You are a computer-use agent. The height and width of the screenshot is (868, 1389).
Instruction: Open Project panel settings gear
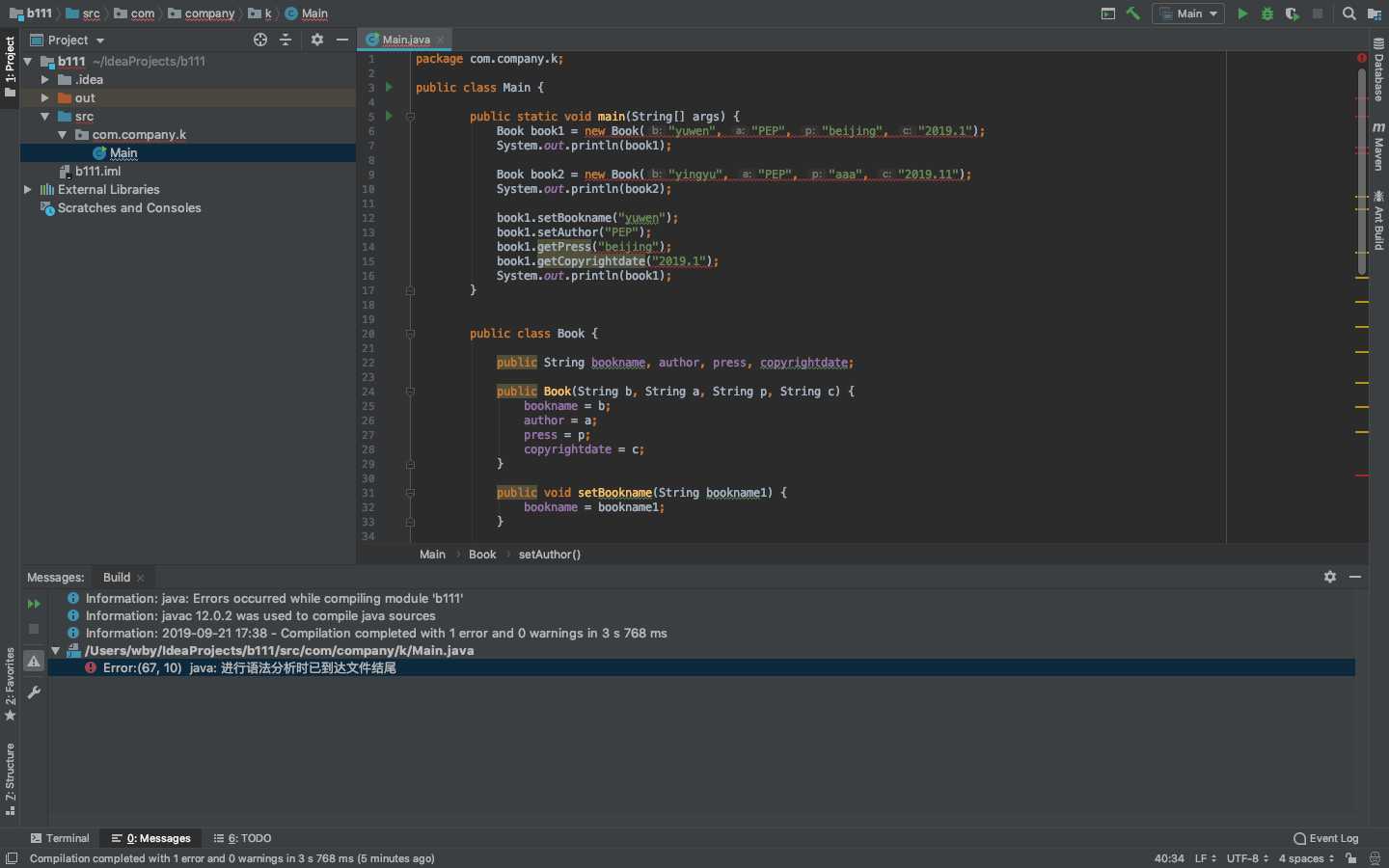[317, 40]
